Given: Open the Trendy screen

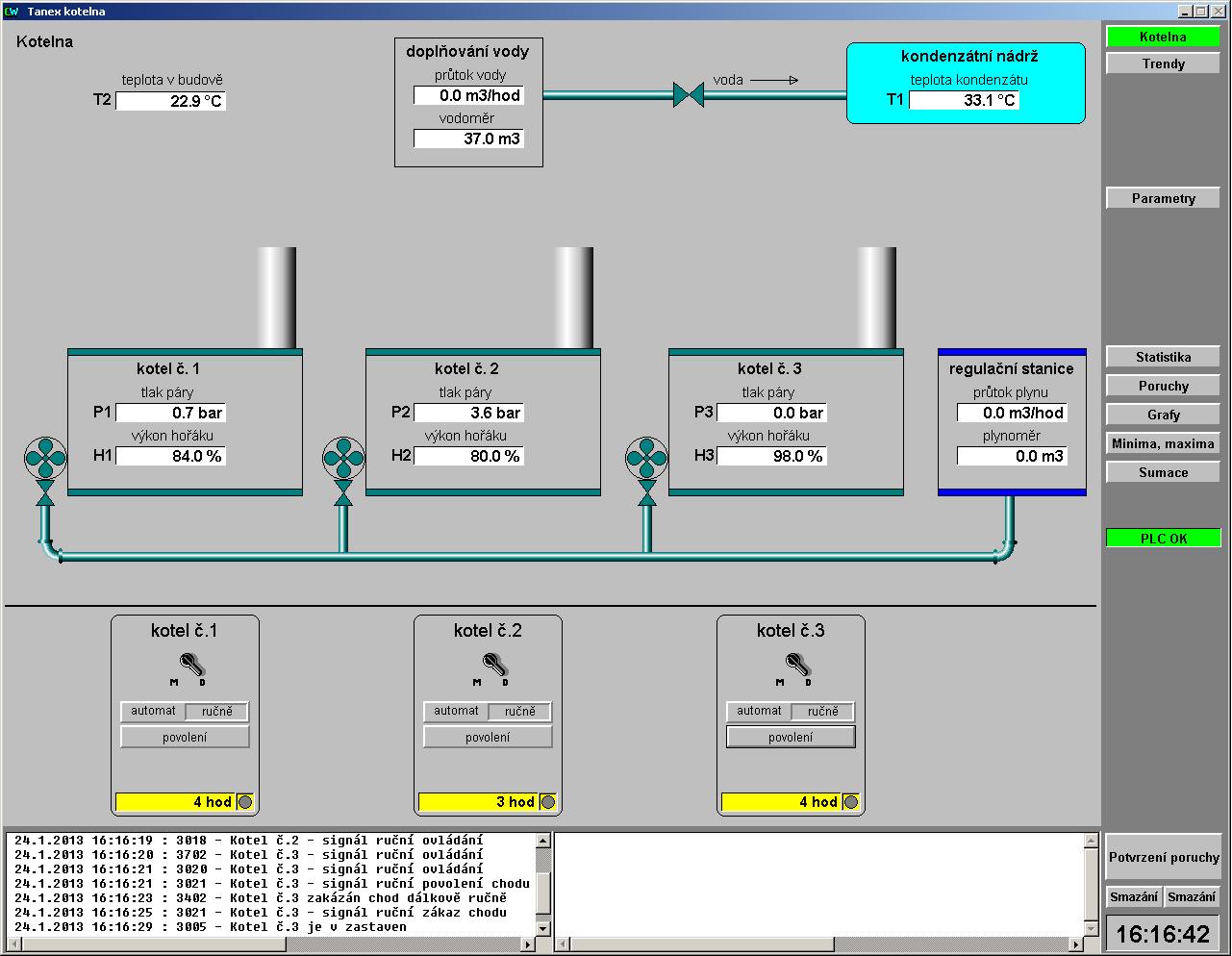Looking at the screenshot, I should 1163,64.
